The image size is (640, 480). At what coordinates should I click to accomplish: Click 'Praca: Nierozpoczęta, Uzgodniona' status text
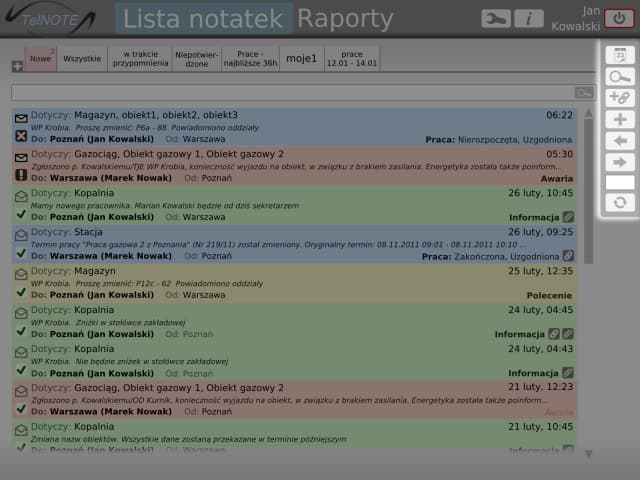click(x=498, y=140)
